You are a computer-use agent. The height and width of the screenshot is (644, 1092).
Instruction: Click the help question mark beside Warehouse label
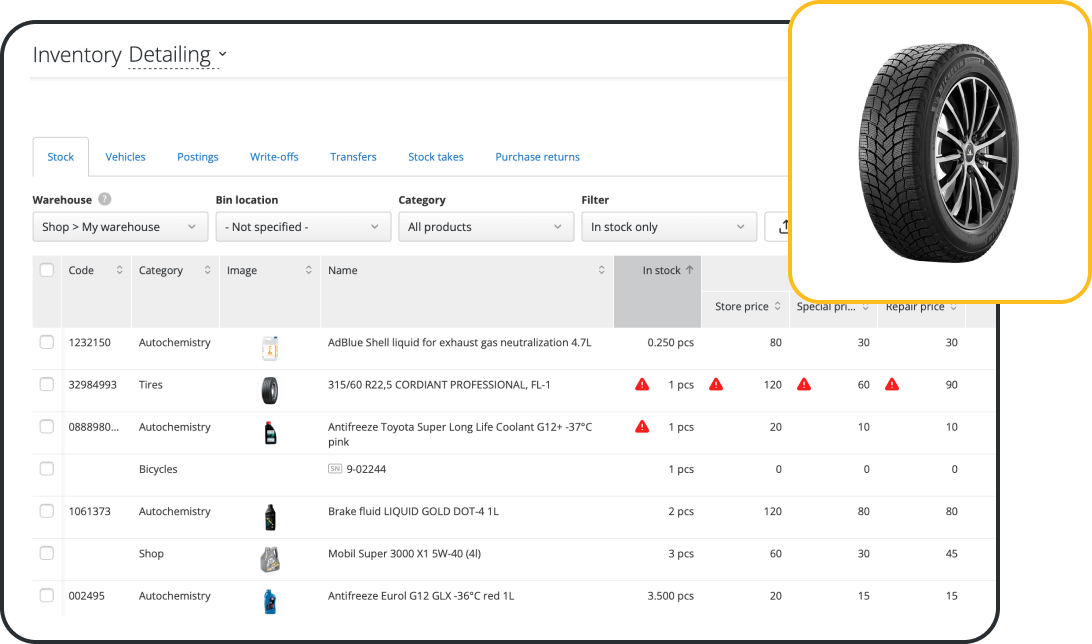(x=104, y=199)
